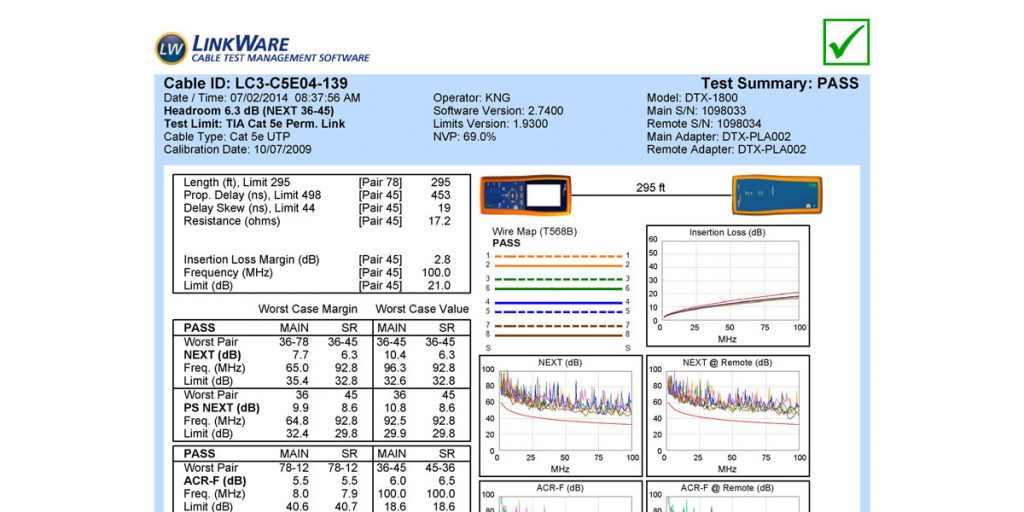Click the NEXT (dB) table row label
Image resolution: width=1024 pixels, height=512 pixels.
click(212, 355)
